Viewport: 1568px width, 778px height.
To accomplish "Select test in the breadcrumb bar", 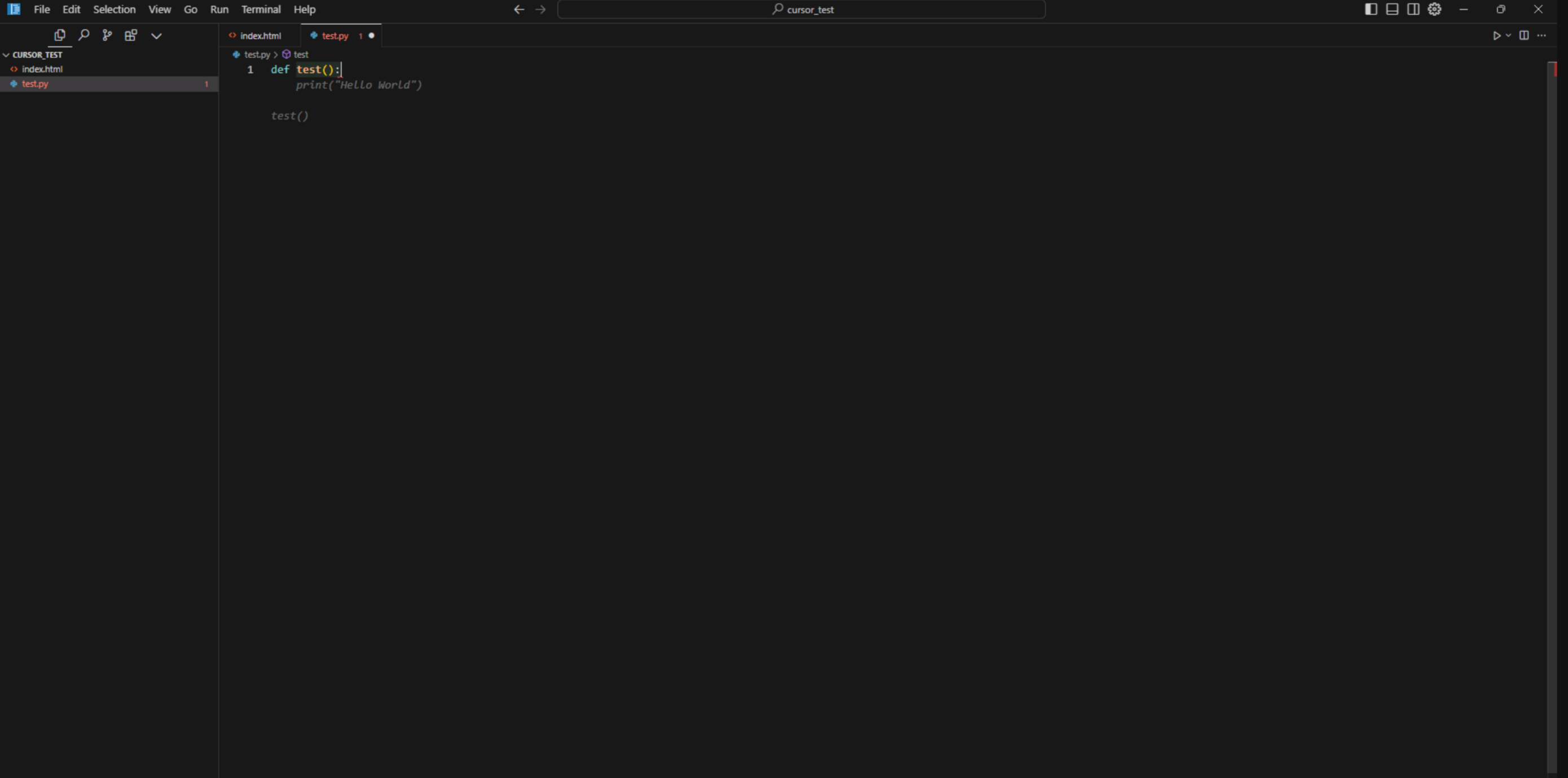I will click(x=301, y=54).
